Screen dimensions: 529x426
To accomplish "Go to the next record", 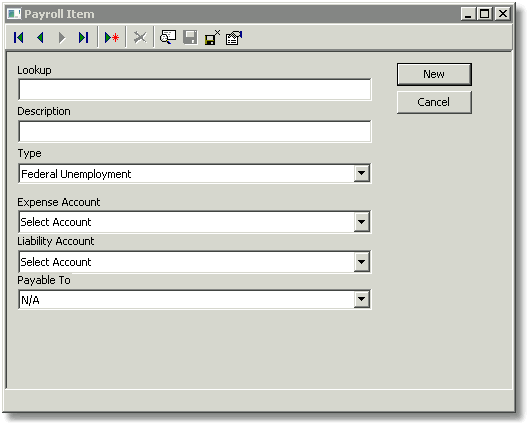I will (x=62, y=37).
